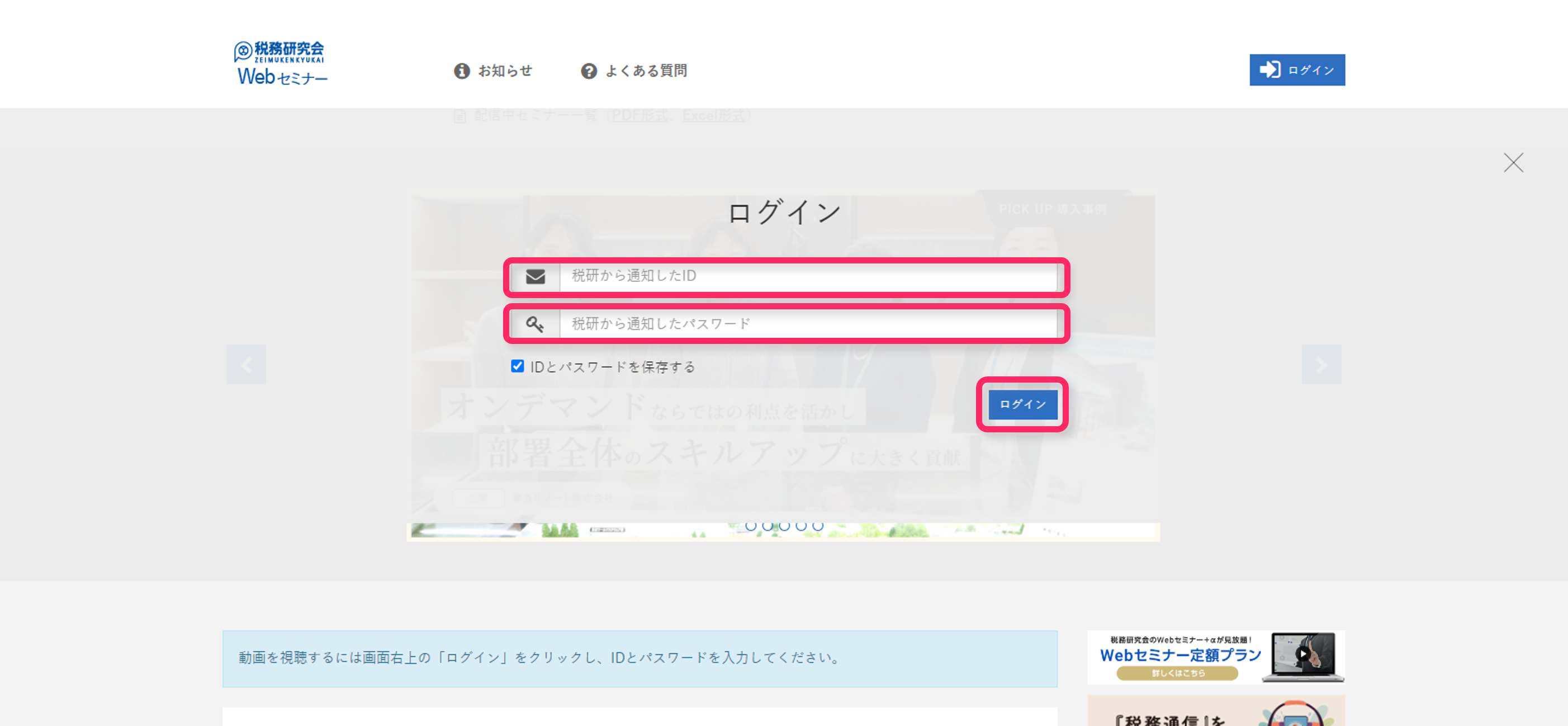The height and width of the screenshot is (726, 1568).
Task: Select the fifth carousel indicator dot
Action: pos(818,525)
